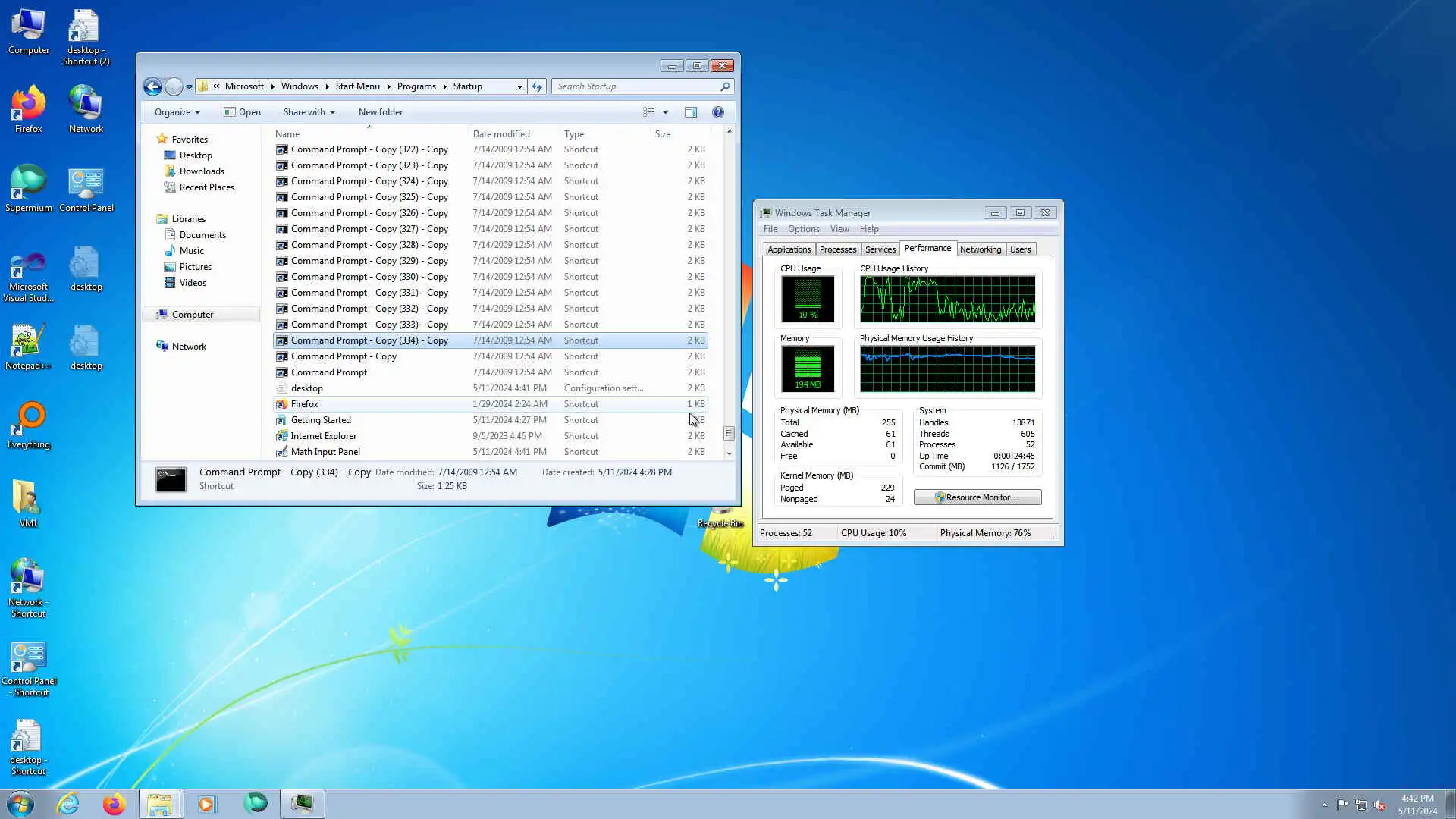1456x819 pixels.
Task: Expand the address bar history dropdown
Action: point(519,86)
